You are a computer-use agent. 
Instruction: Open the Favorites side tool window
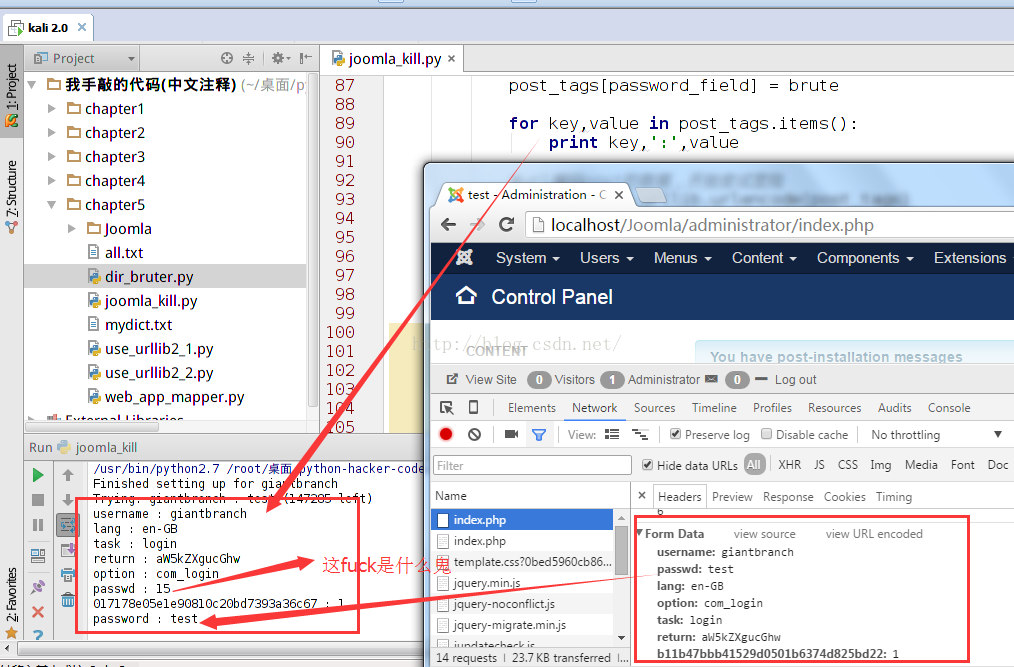(x=12, y=602)
